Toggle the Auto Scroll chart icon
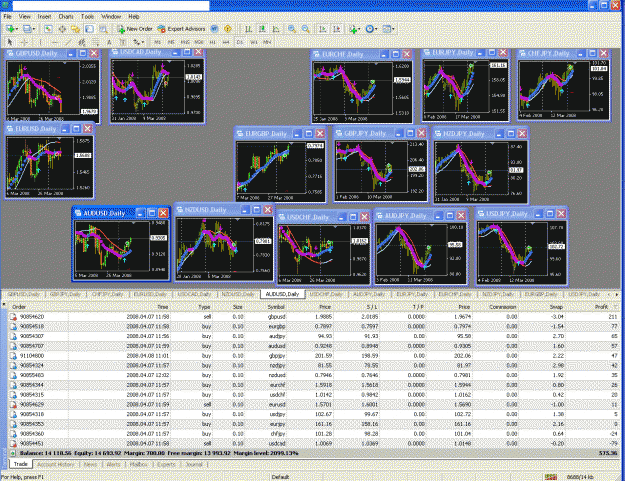The height and width of the screenshot is (481, 625). coord(323,29)
